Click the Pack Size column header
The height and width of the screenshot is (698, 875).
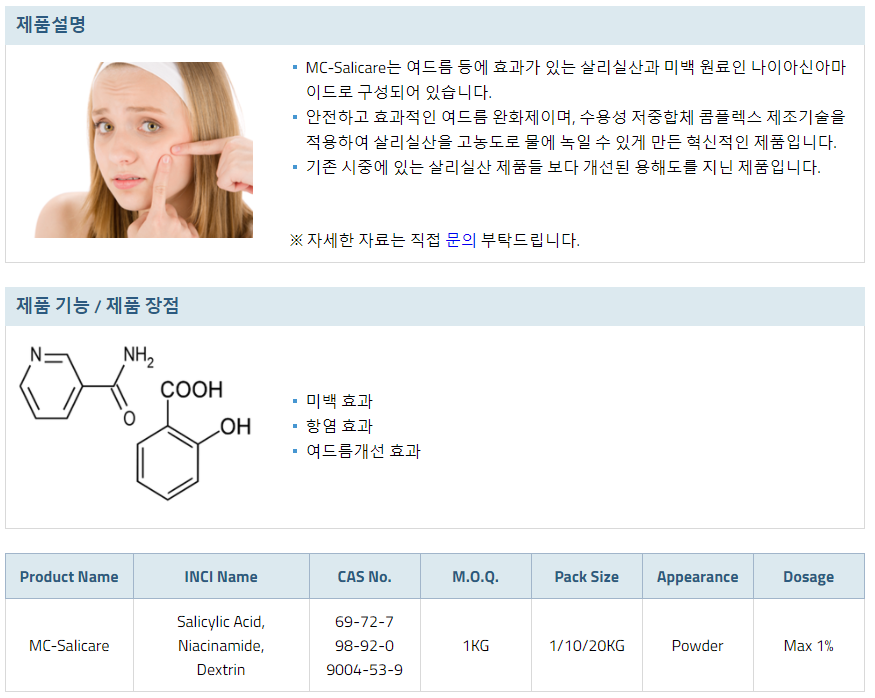(586, 576)
